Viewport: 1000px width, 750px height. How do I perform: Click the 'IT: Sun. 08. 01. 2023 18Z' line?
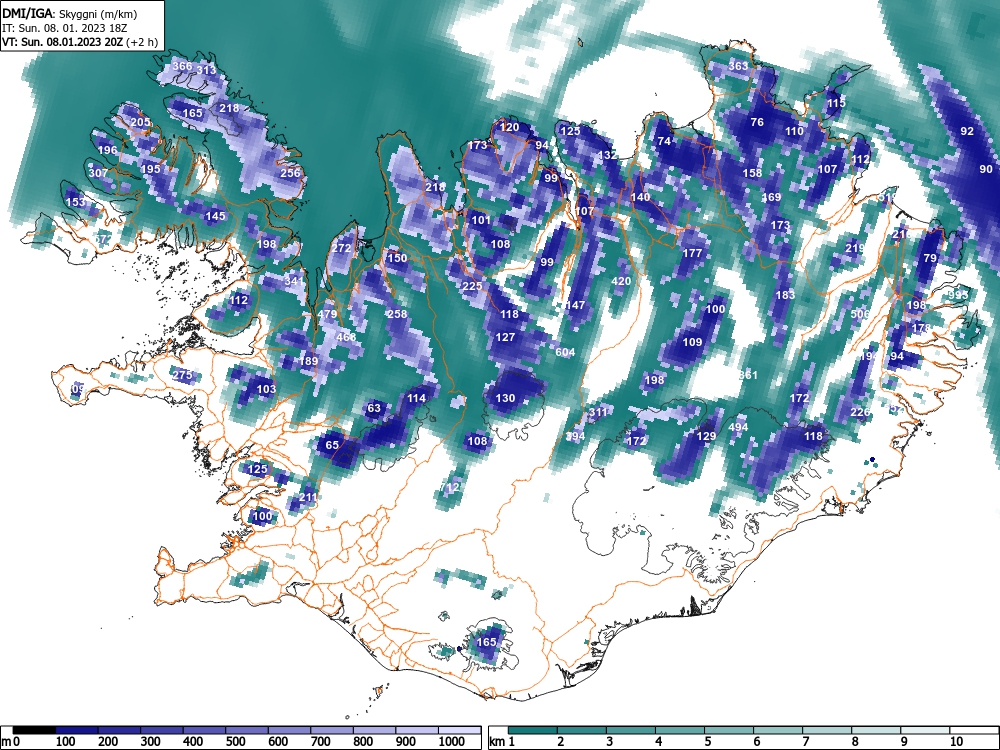click(x=64, y=29)
